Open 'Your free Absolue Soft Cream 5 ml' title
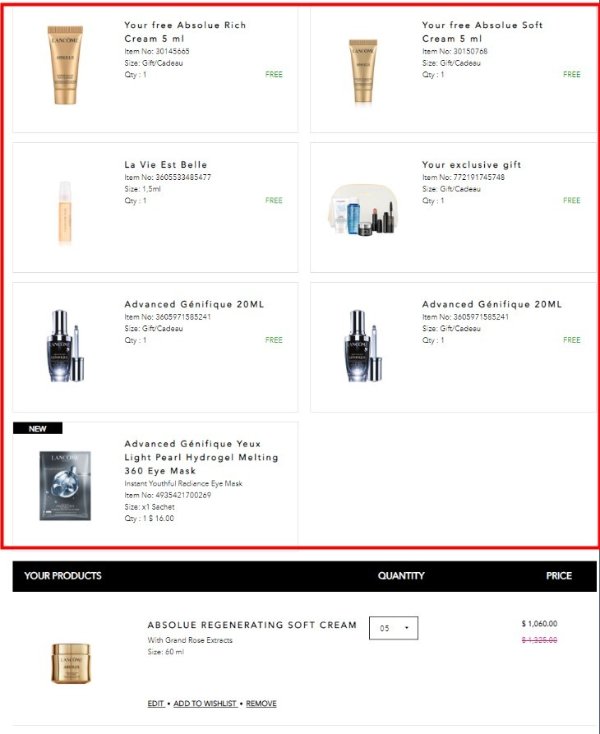The height and width of the screenshot is (734, 600). [482, 32]
